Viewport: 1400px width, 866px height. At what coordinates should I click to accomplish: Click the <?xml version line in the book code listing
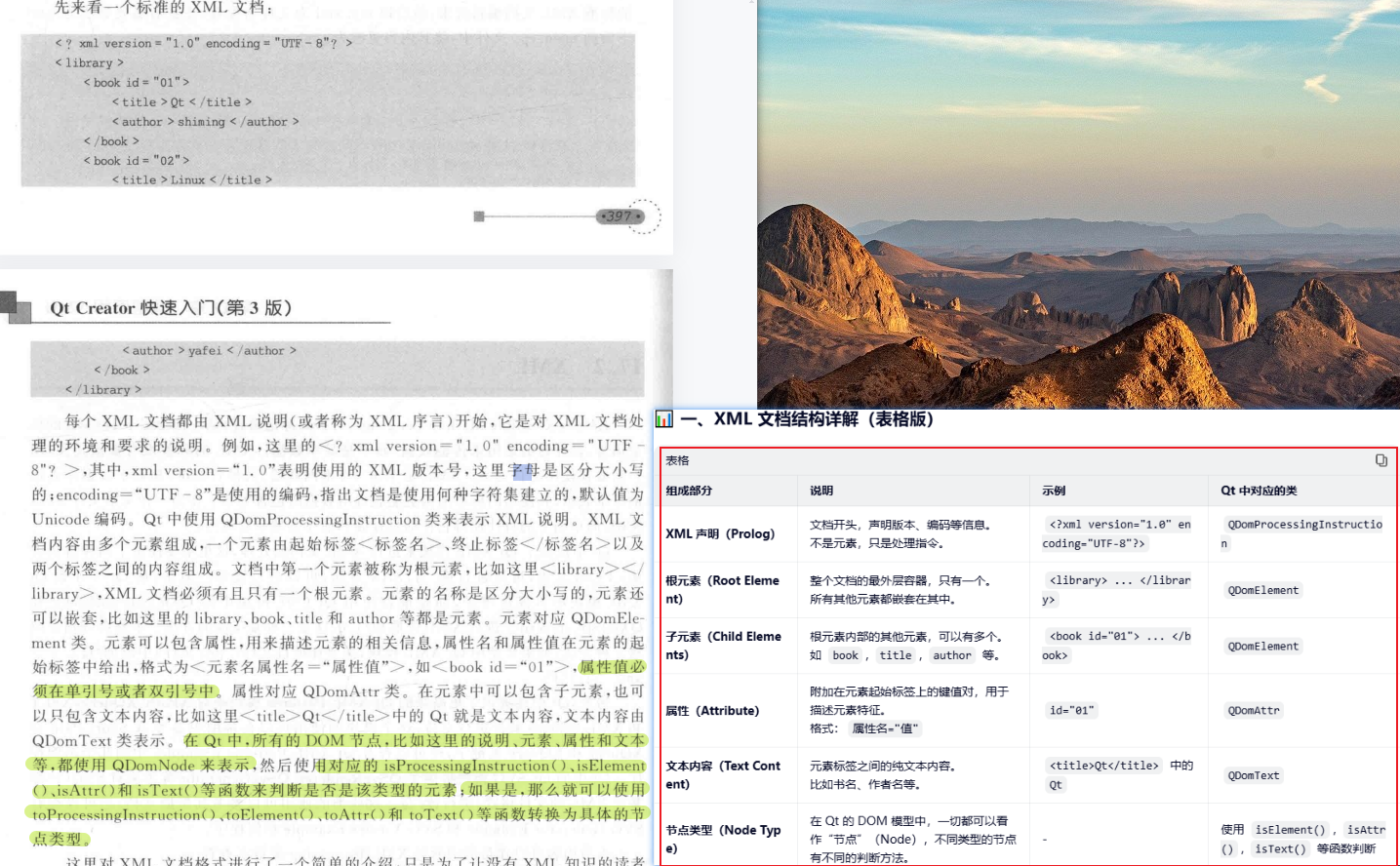(204, 43)
